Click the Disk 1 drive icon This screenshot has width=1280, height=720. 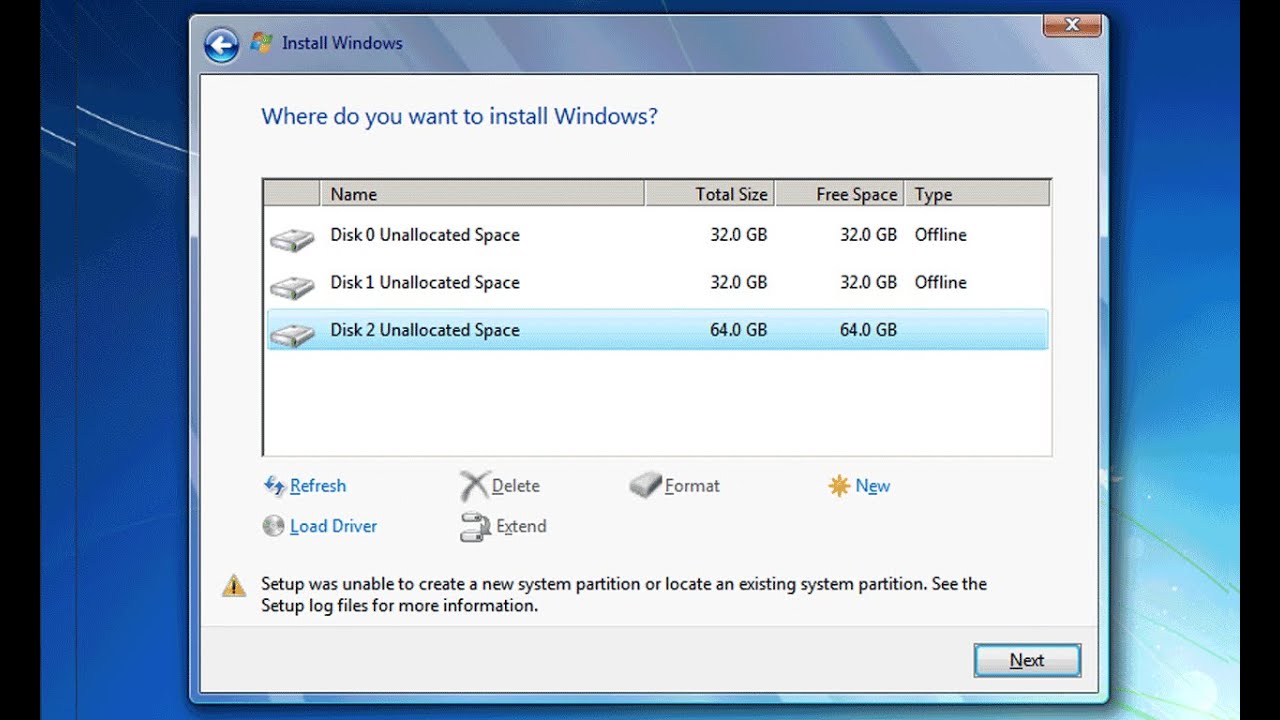tap(292, 286)
